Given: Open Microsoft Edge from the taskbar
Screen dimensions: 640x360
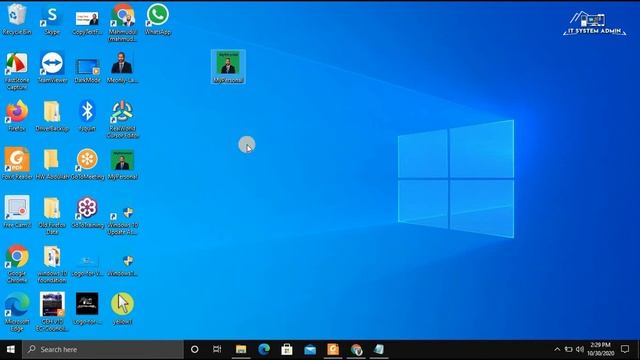Looking at the screenshot, I should pos(264,349).
